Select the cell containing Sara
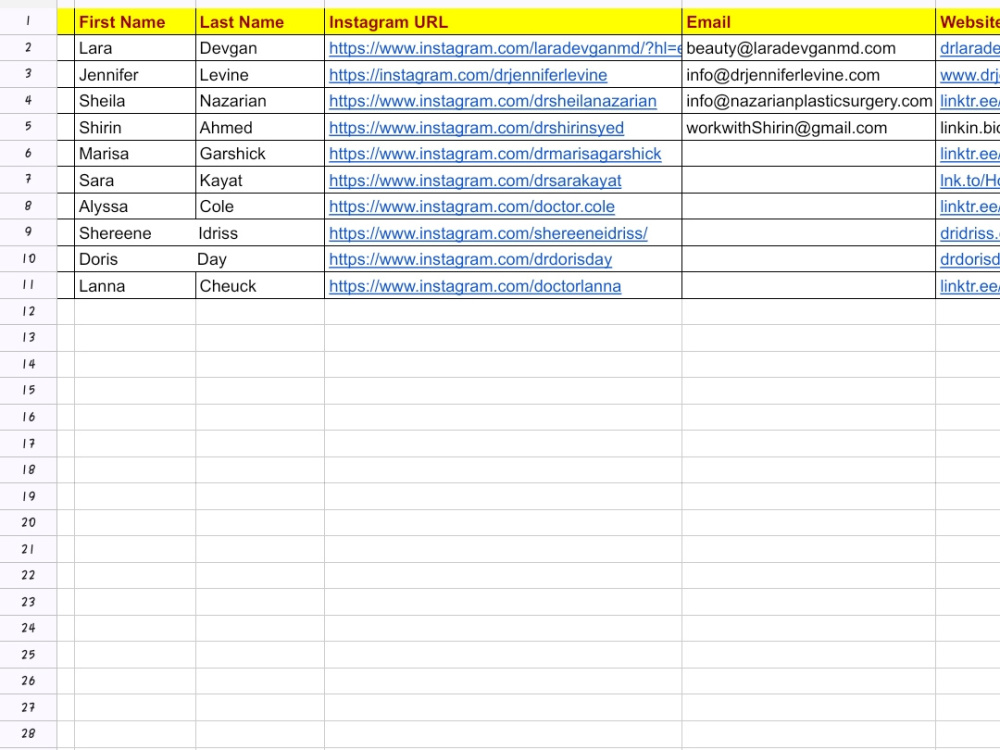The width and height of the screenshot is (1000, 750). click(x=135, y=181)
